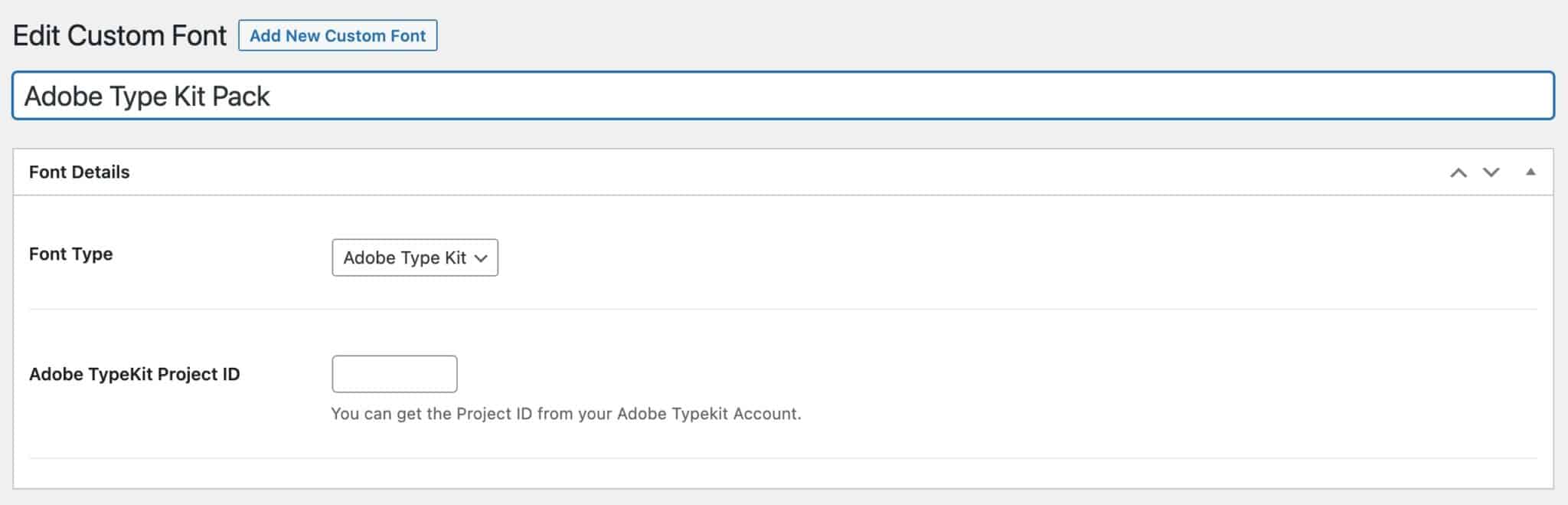Focus the Adobe TypeKit Project ID field
The image size is (1568, 505).
394,374
